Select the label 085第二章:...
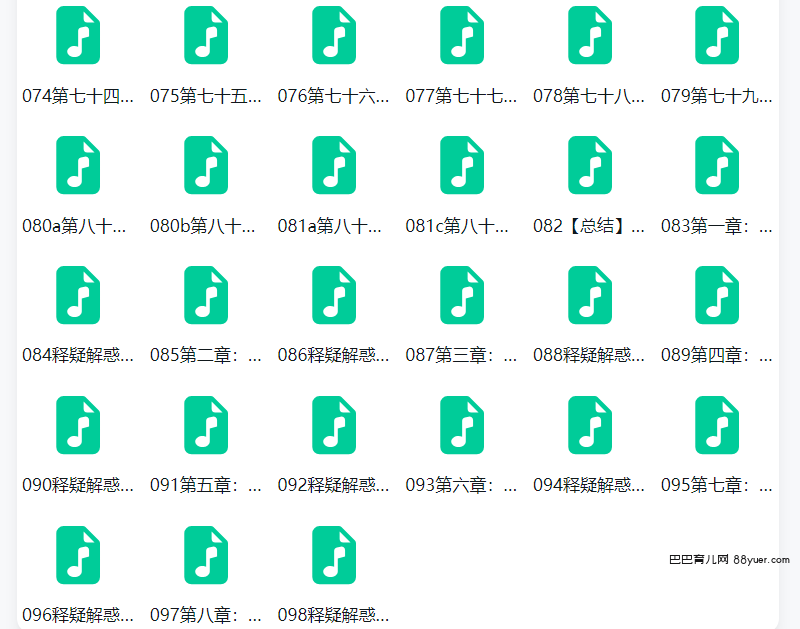The height and width of the screenshot is (629, 800). 206,356
